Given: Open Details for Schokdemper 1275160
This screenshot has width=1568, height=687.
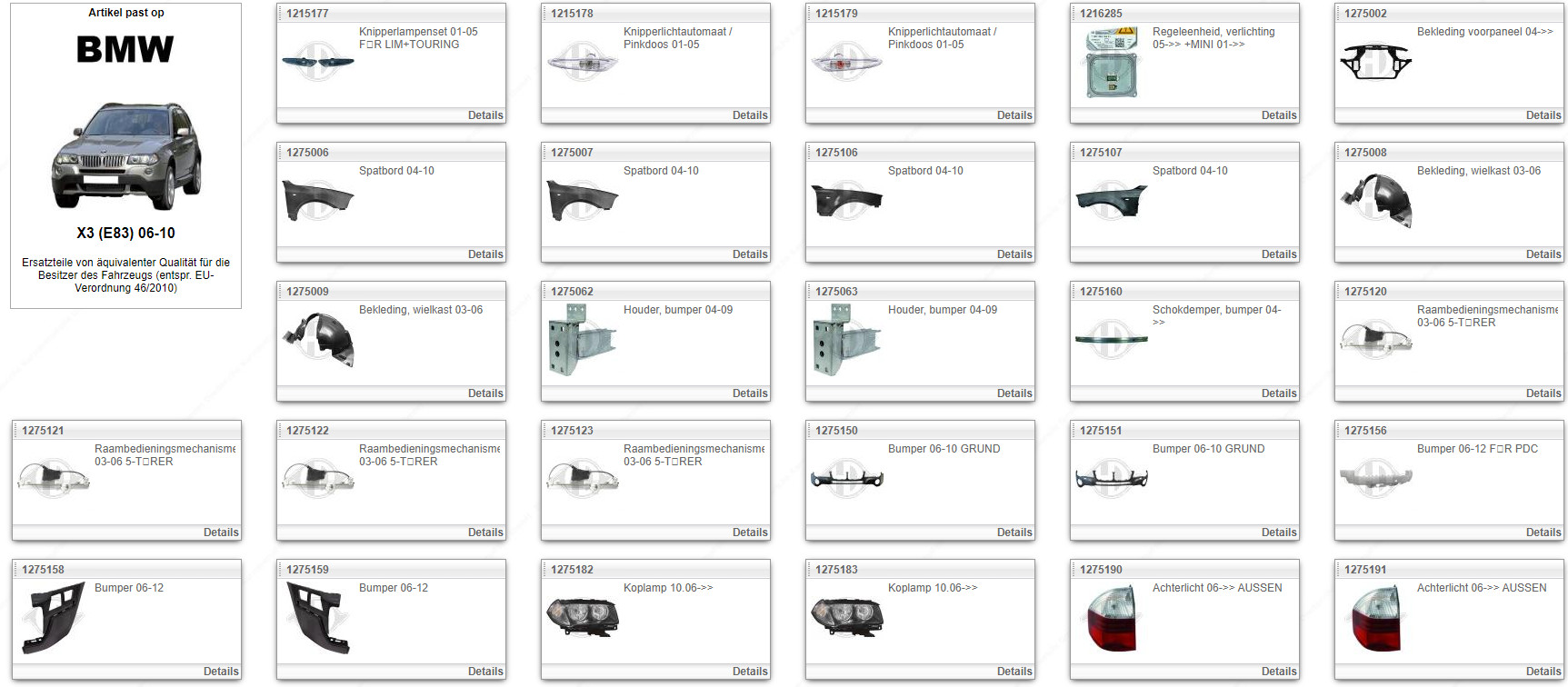Looking at the screenshot, I should 1279,393.
